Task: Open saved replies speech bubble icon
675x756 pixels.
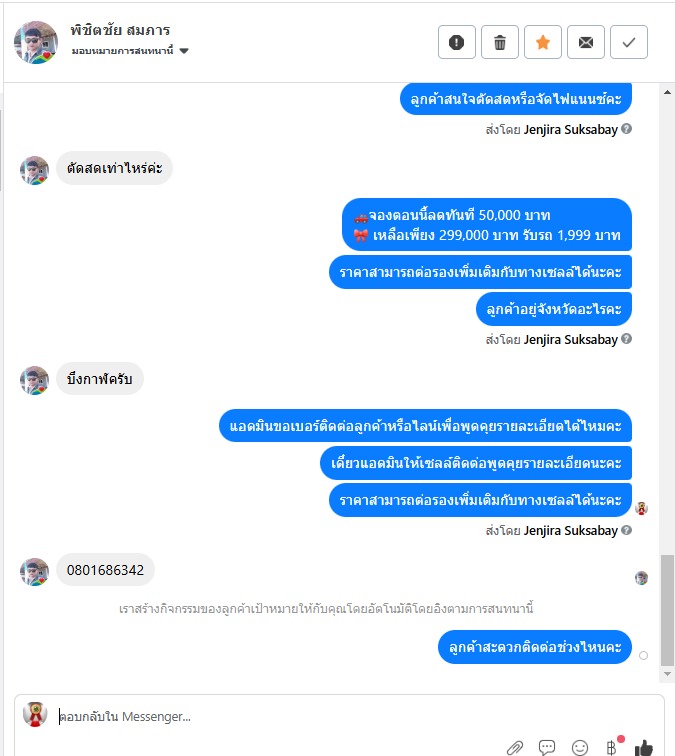Action: tap(547, 747)
